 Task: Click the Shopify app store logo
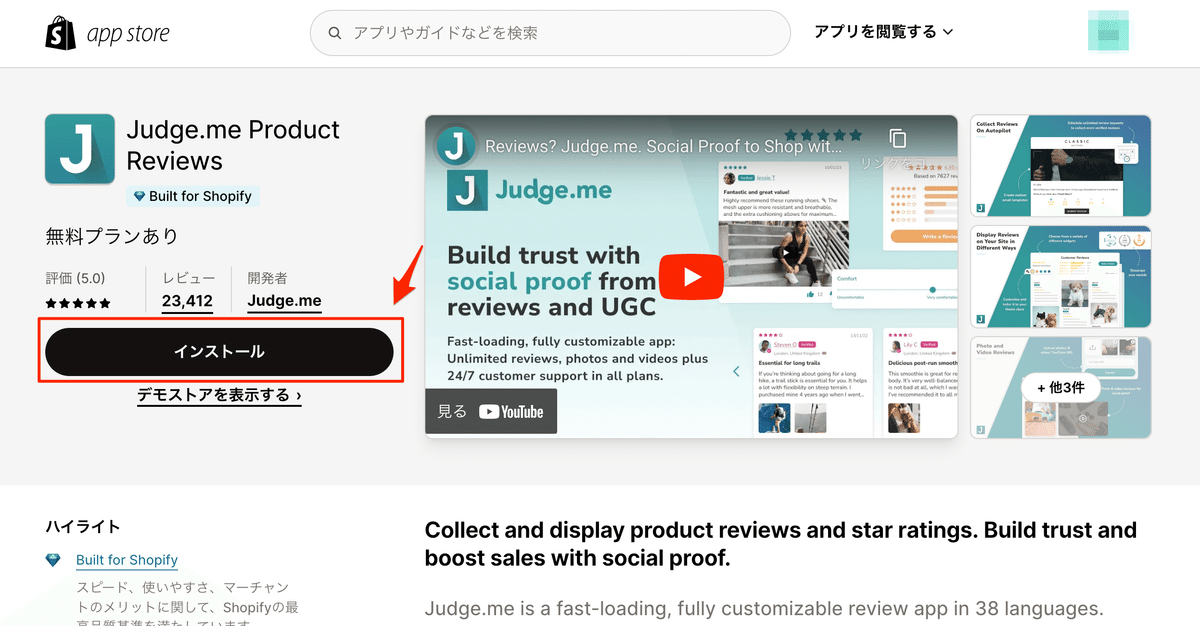coord(107,33)
